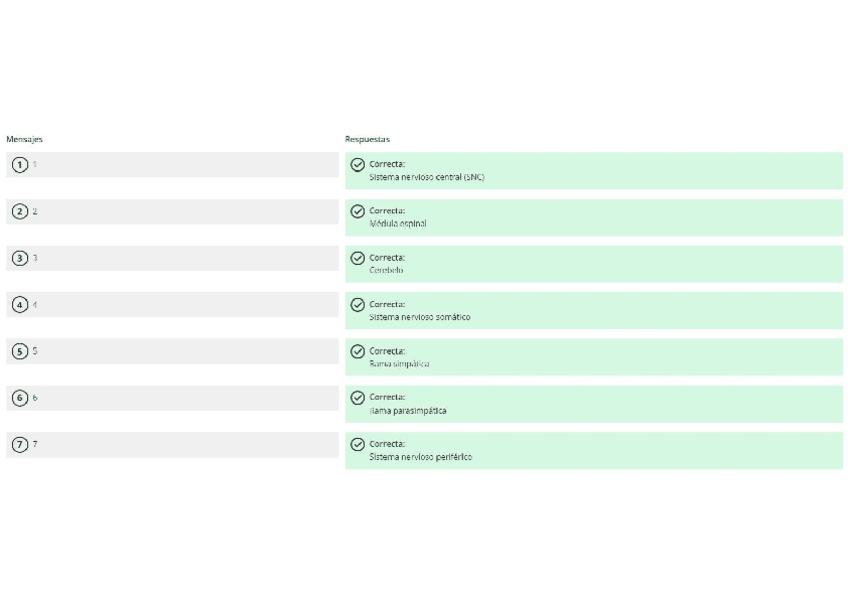
Task: Click checkmark icon beside Médula espinal
Action: [358, 211]
